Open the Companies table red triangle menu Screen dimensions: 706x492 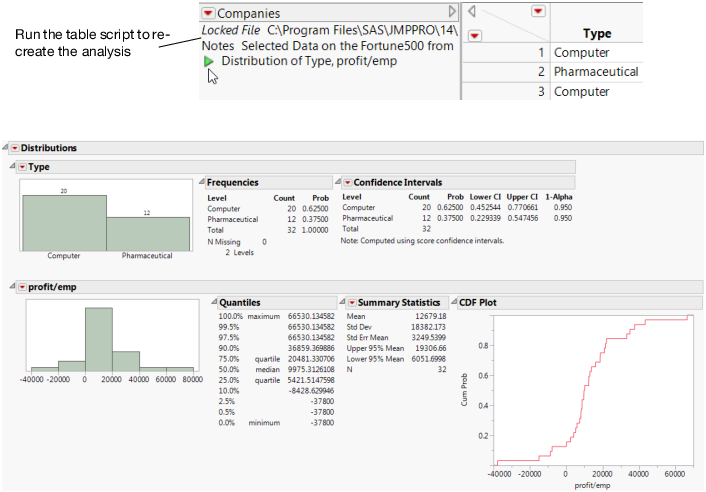tap(208, 13)
